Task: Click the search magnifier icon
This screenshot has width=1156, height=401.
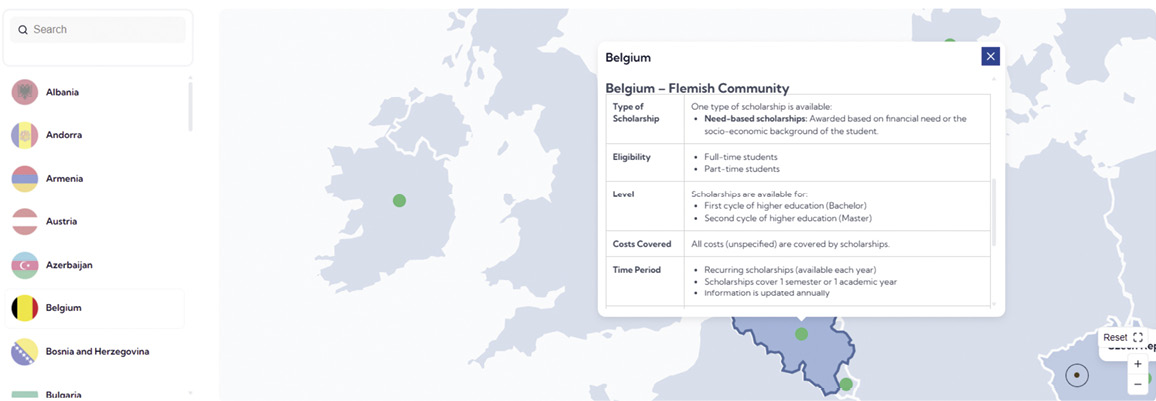Action: (x=23, y=30)
